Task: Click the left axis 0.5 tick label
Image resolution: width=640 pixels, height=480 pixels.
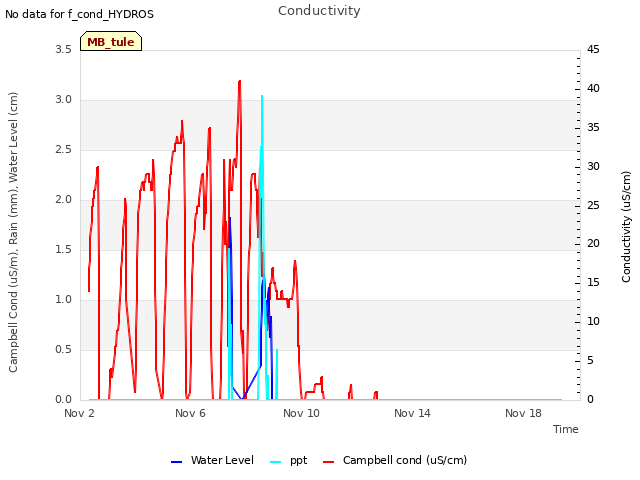Action: pos(63,349)
